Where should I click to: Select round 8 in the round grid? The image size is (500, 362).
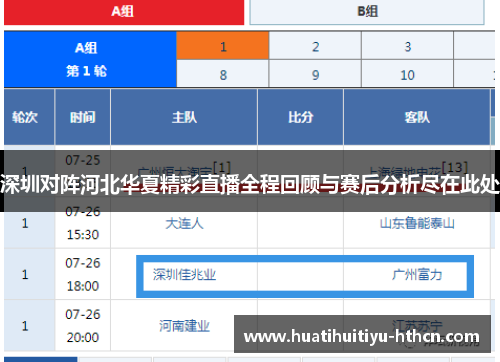click(x=223, y=74)
